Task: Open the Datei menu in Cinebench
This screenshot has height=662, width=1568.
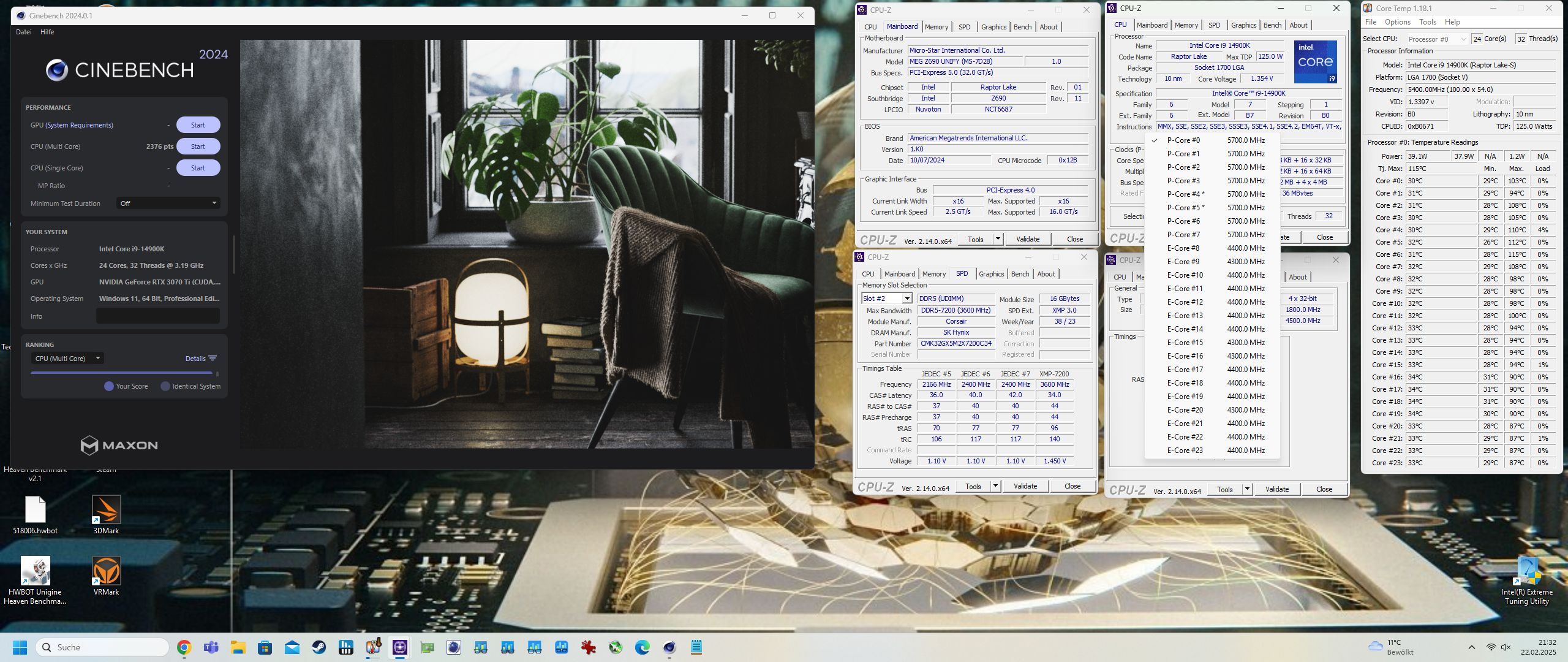Action: (23, 32)
